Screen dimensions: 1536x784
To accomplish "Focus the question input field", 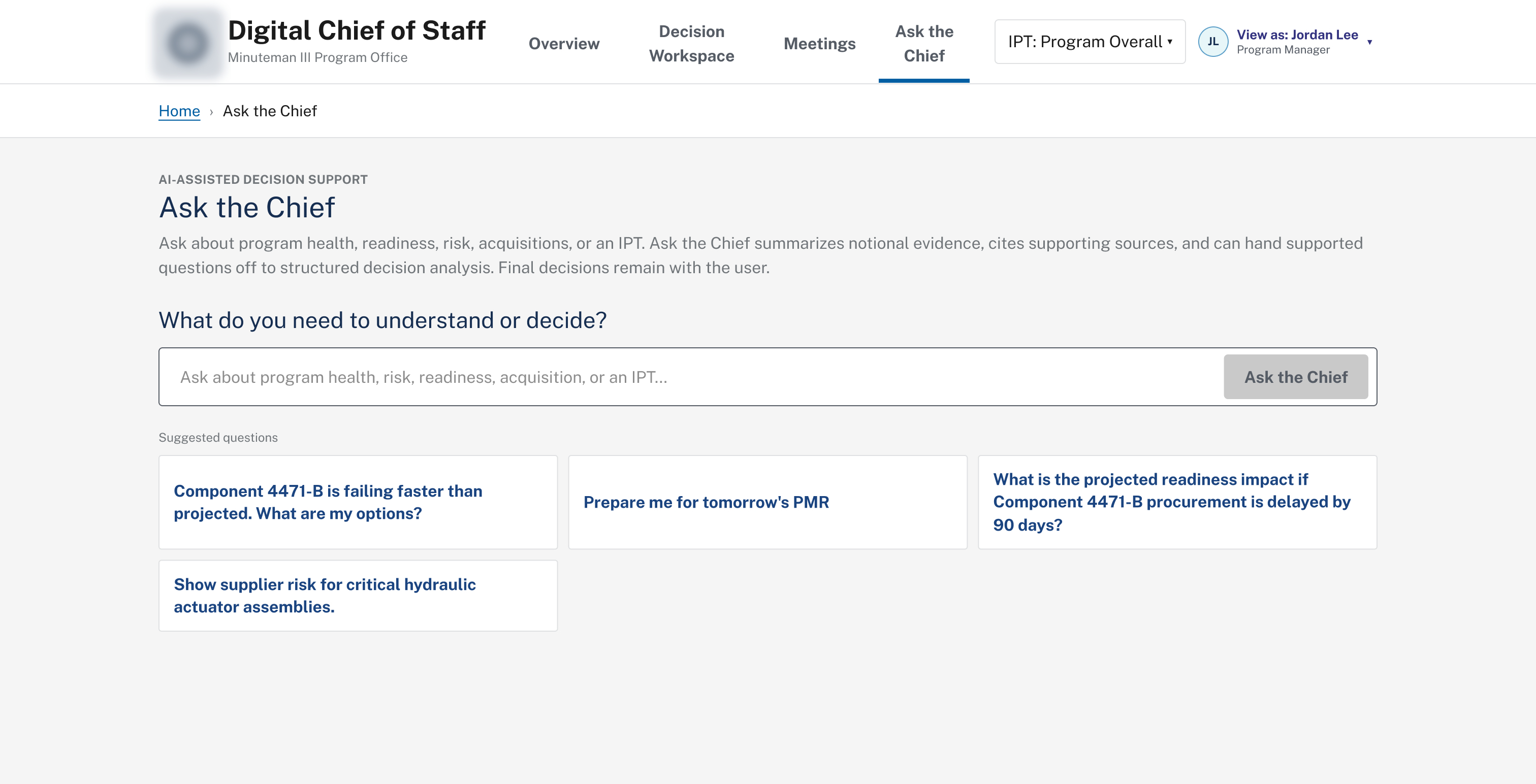I will pyautogui.click(x=692, y=377).
